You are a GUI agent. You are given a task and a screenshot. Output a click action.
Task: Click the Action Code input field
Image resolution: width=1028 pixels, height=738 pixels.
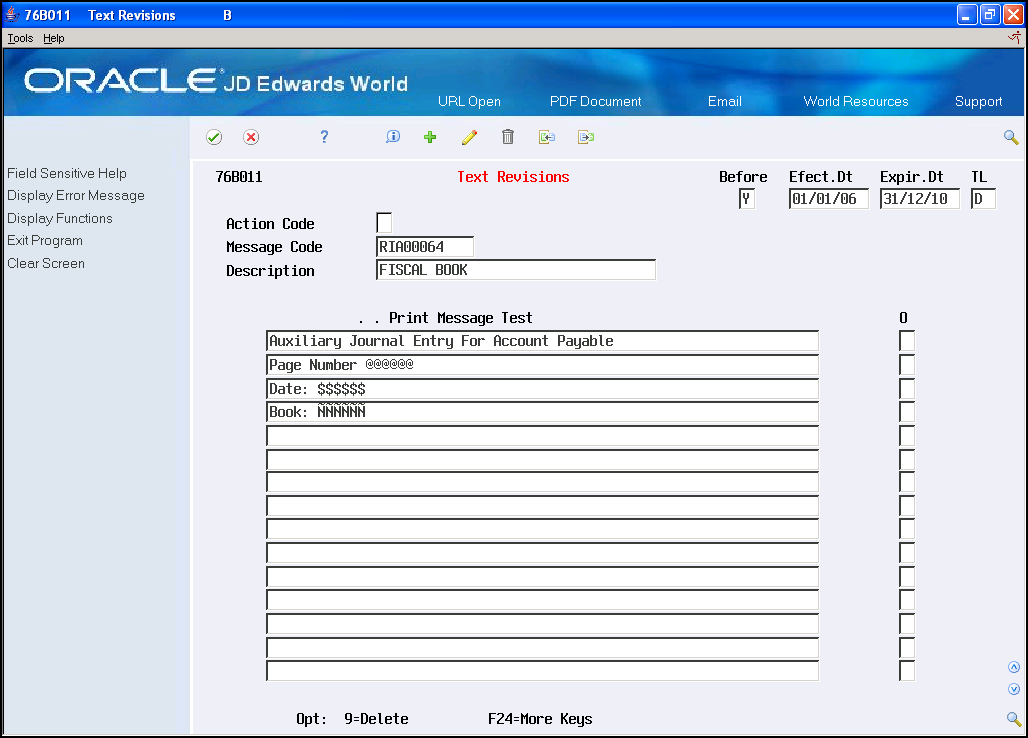point(384,223)
